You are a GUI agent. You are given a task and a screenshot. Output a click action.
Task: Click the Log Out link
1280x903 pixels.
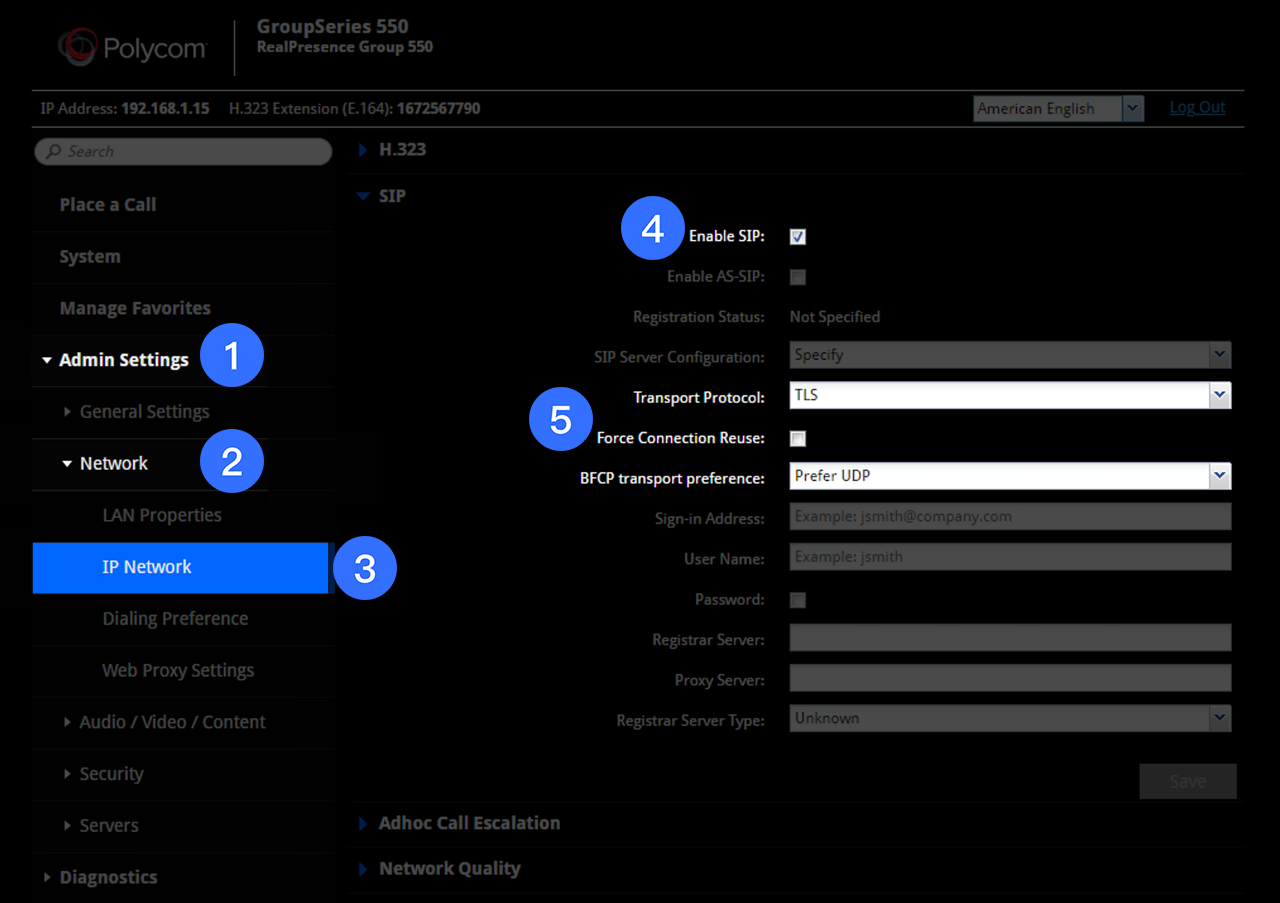click(x=1197, y=107)
